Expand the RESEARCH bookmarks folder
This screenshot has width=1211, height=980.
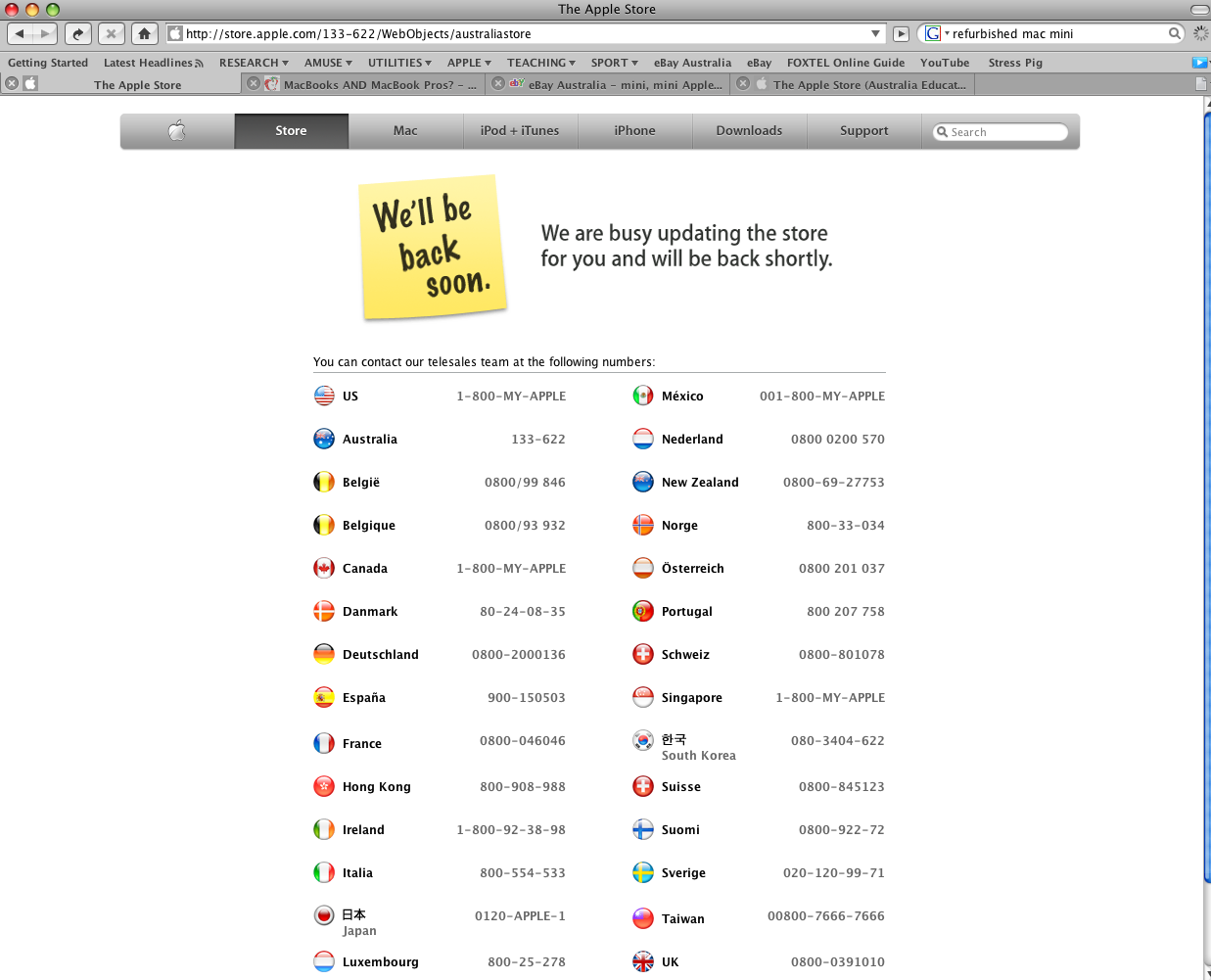(254, 63)
